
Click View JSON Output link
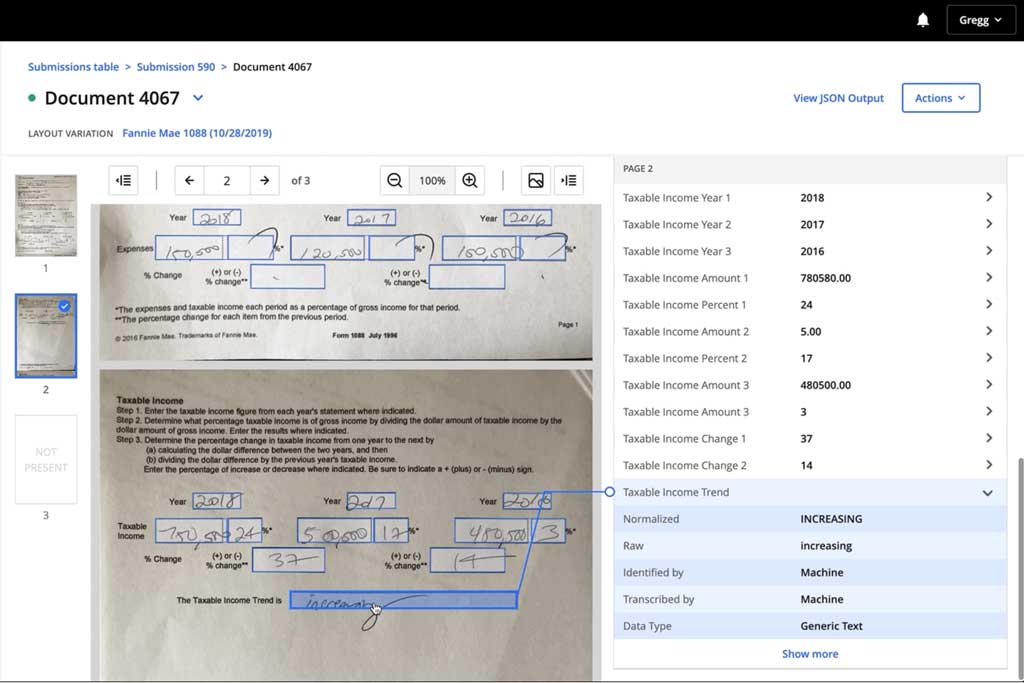tap(838, 98)
